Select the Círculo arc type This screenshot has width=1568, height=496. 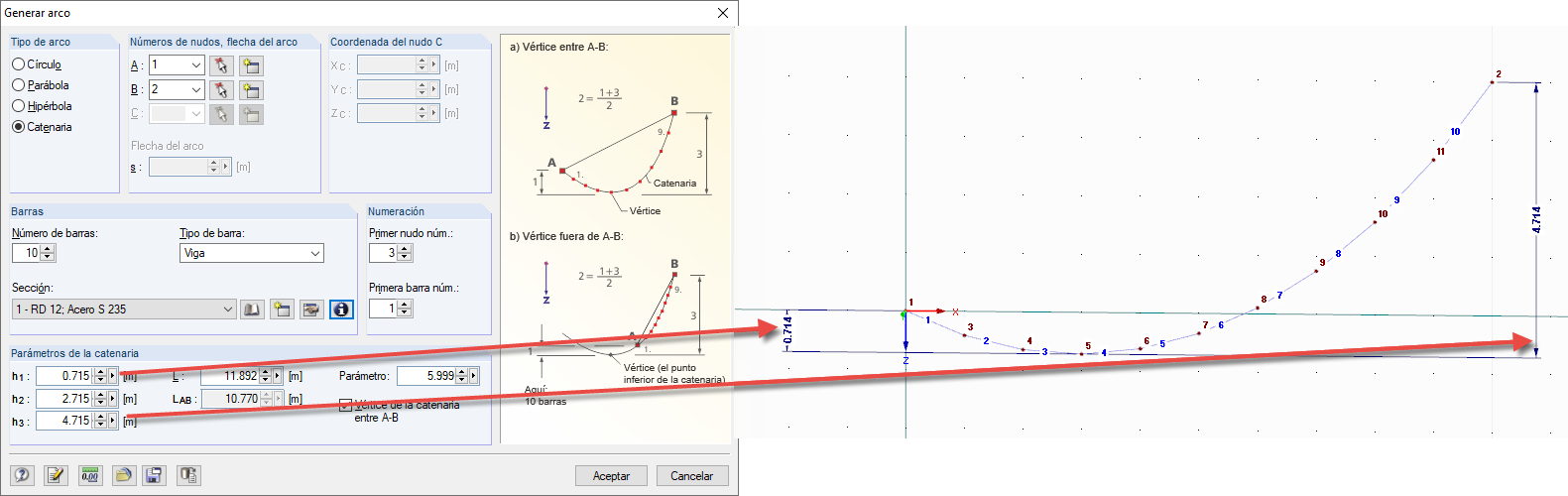[18, 64]
